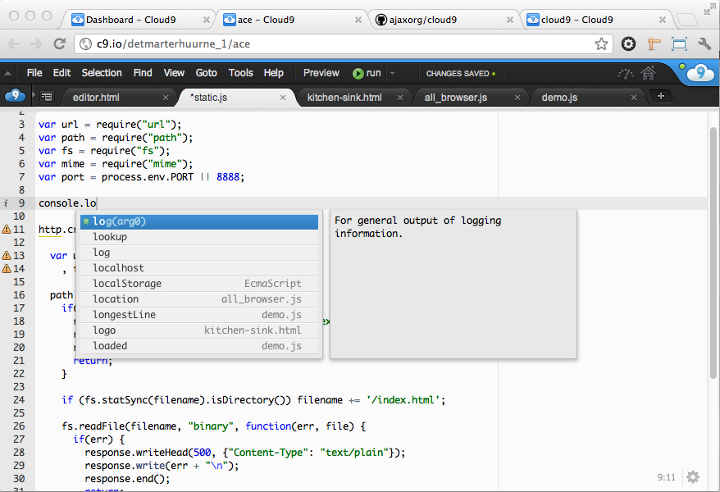
Task: Add a new editor tab with plus
Action: pos(661,96)
